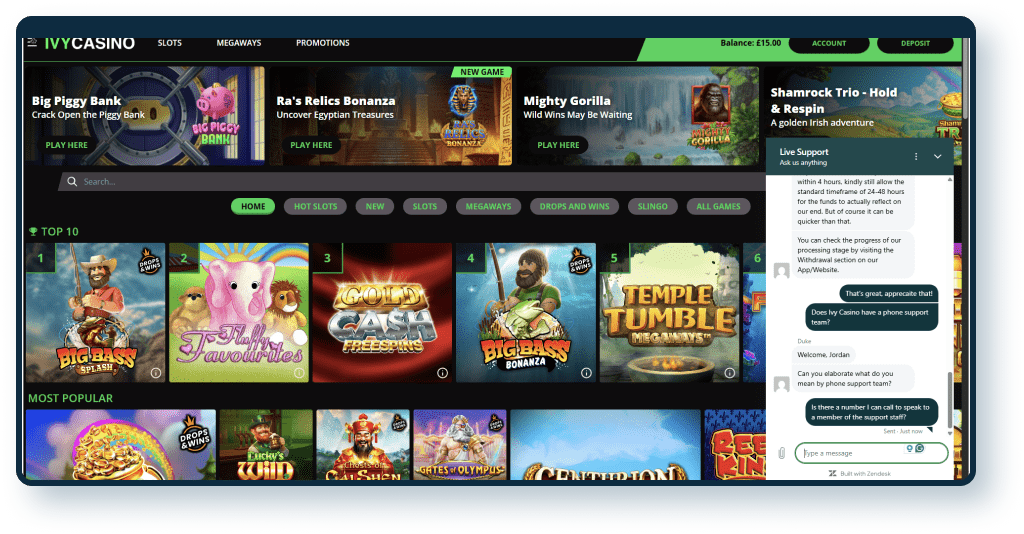Click the Ivy Casino logo
This screenshot has height=534, width=1024.
click(89, 44)
